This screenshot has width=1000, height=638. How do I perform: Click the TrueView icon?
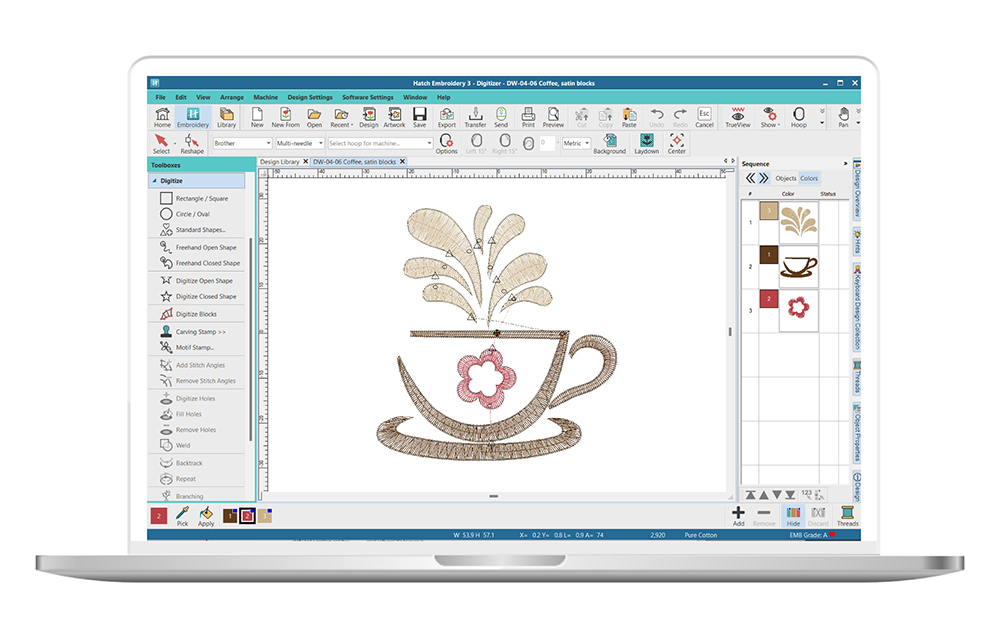coord(737,117)
